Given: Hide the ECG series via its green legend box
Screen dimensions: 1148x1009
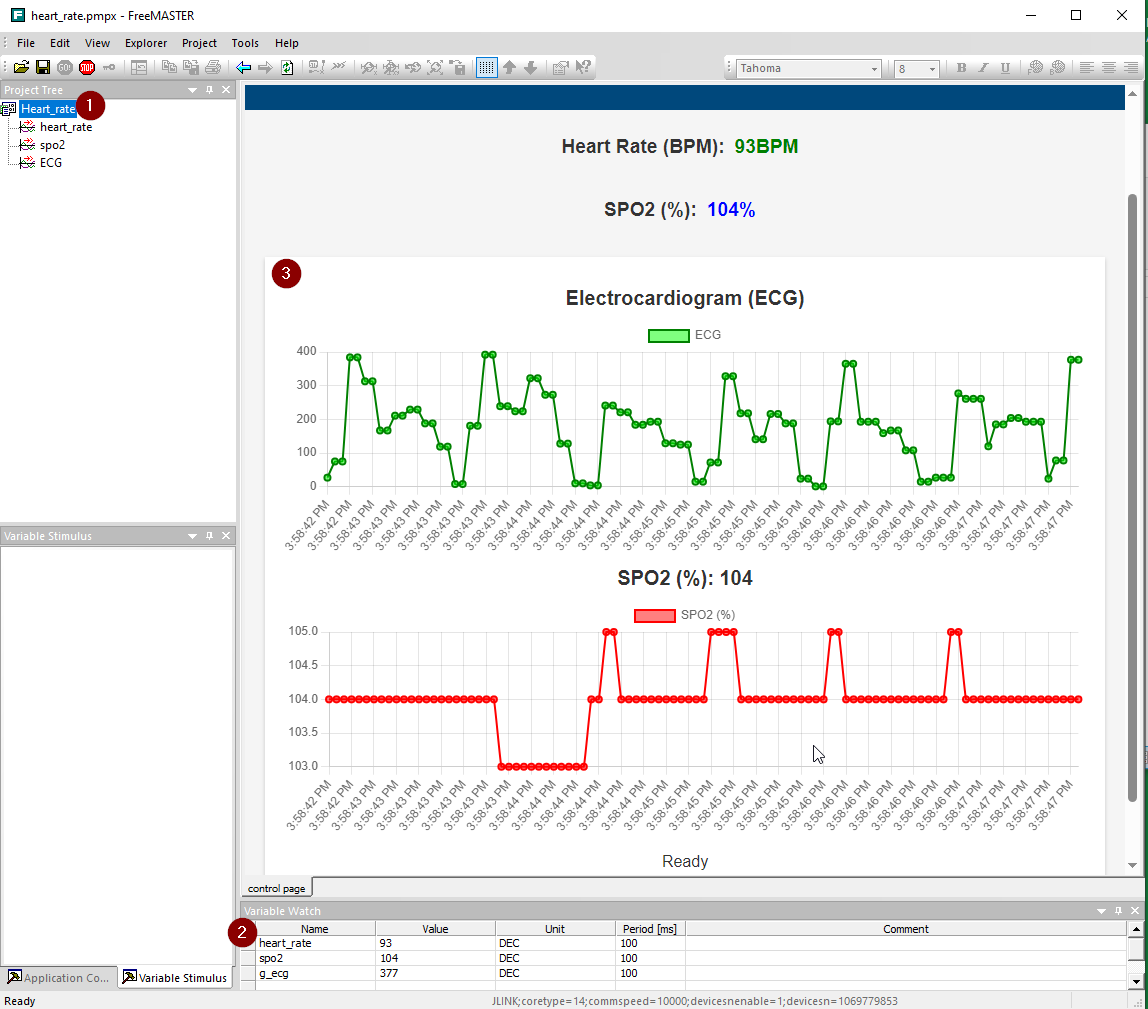Looking at the screenshot, I should coord(668,335).
